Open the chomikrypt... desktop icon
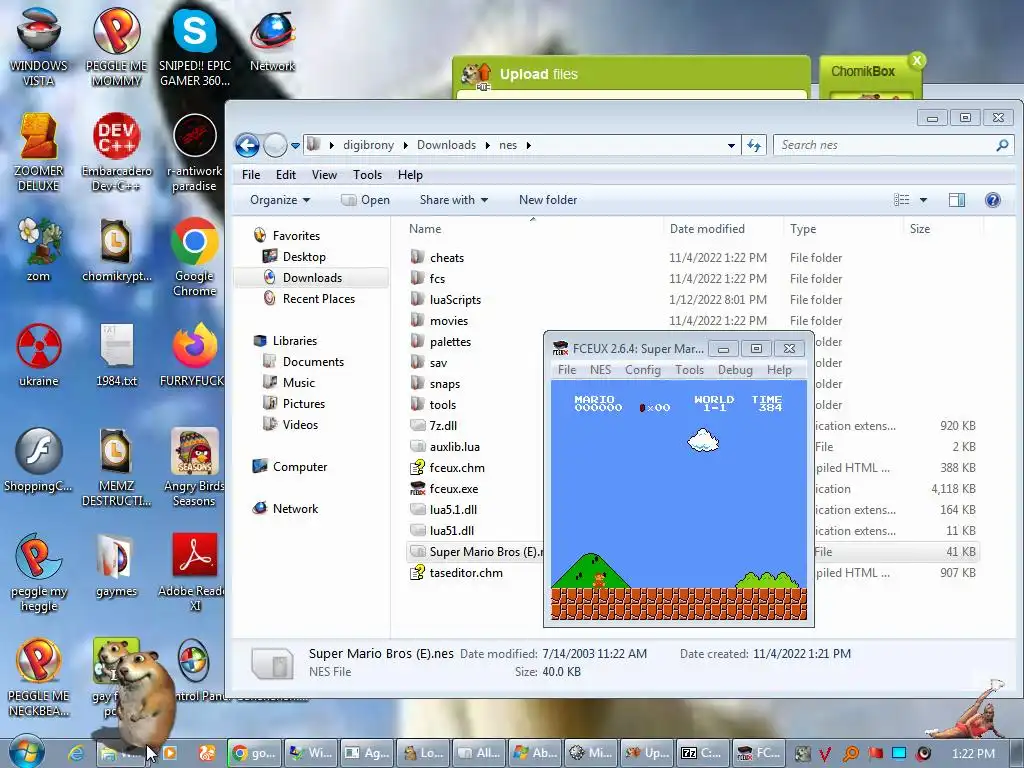This screenshot has width=1024, height=768. [116, 249]
